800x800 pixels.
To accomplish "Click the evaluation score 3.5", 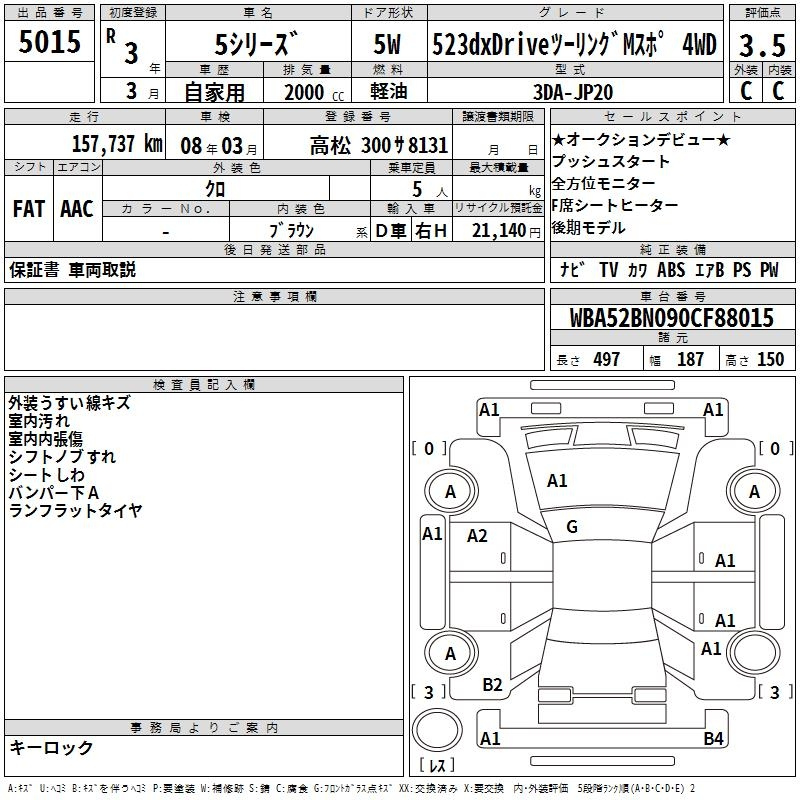I will coord(762,45).
